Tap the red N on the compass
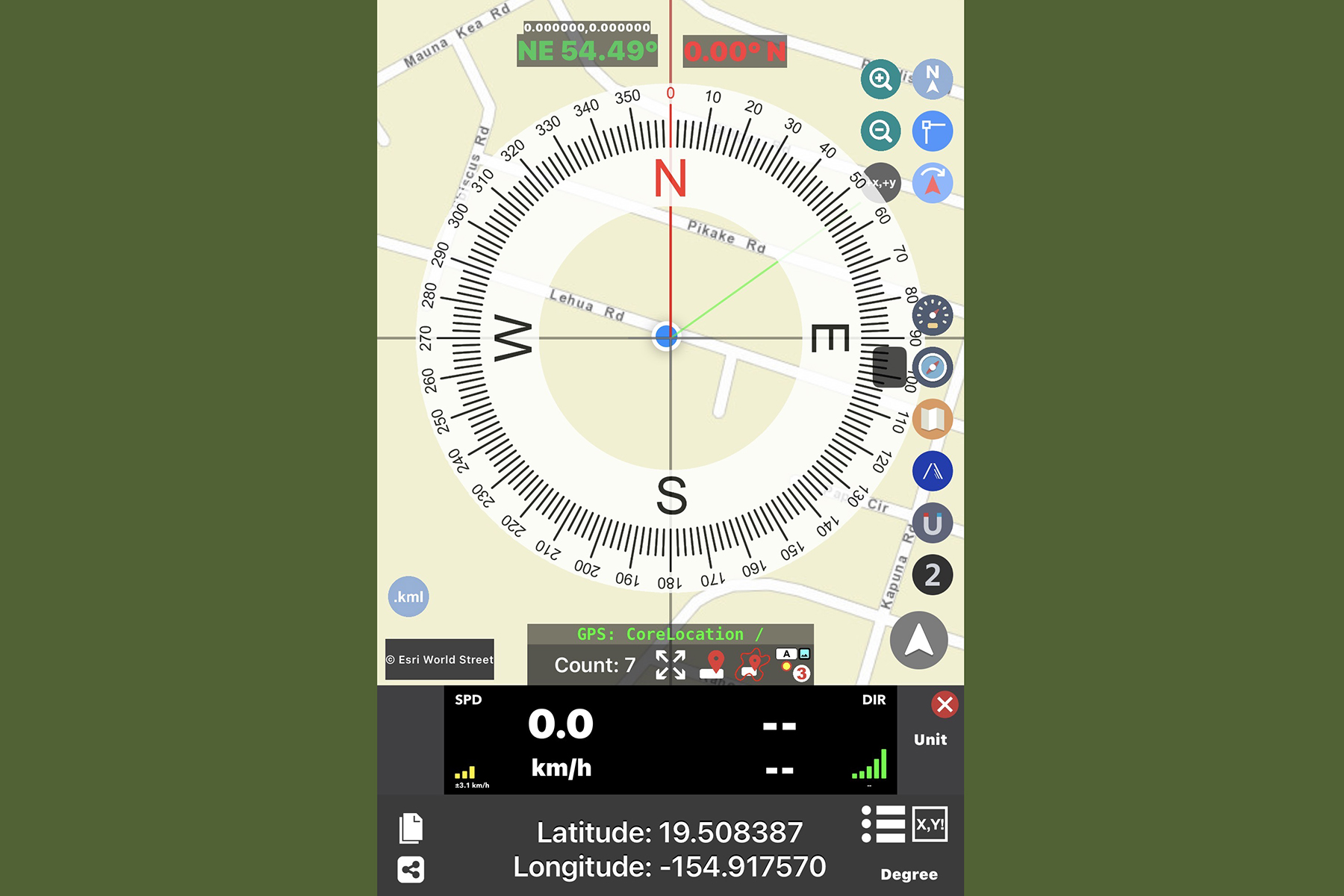The image size is (1344, 896). [670, 179]
